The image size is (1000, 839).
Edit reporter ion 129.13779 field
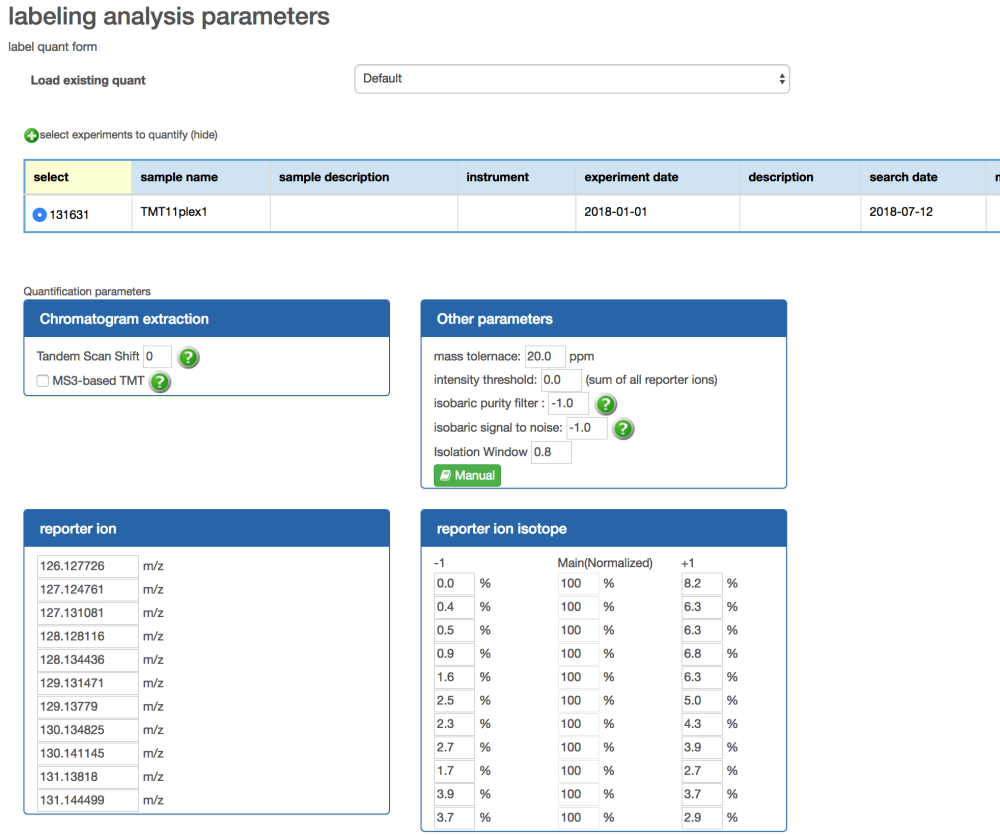point(88,707)
